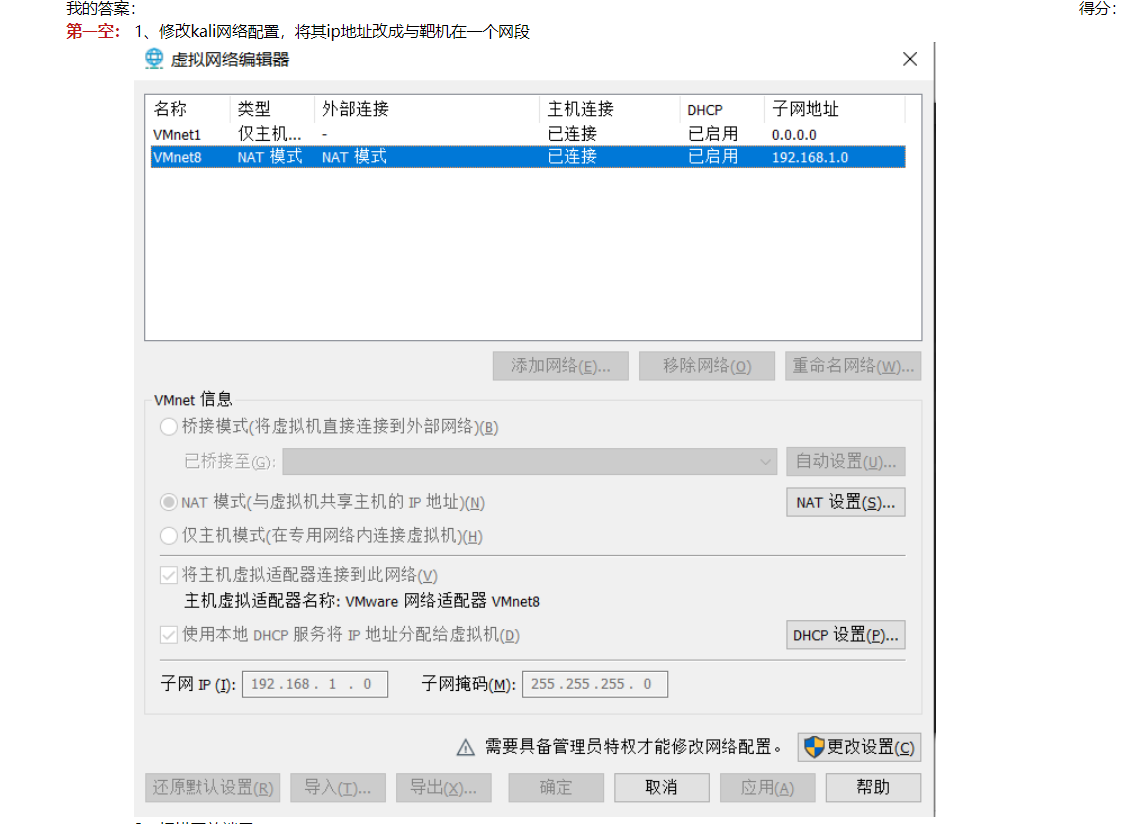This screenshot has width=1131, height=824.
Task: Click the 子网掩码 input field
Action: pyautogui.click(x=595, y=684)
